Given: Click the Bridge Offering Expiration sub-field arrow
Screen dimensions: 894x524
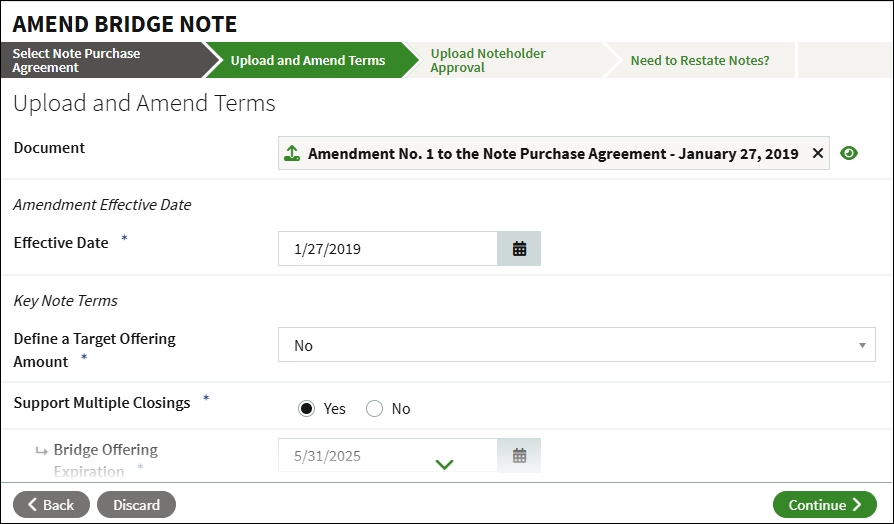Looking at the screenshot, I should point(41,451).
